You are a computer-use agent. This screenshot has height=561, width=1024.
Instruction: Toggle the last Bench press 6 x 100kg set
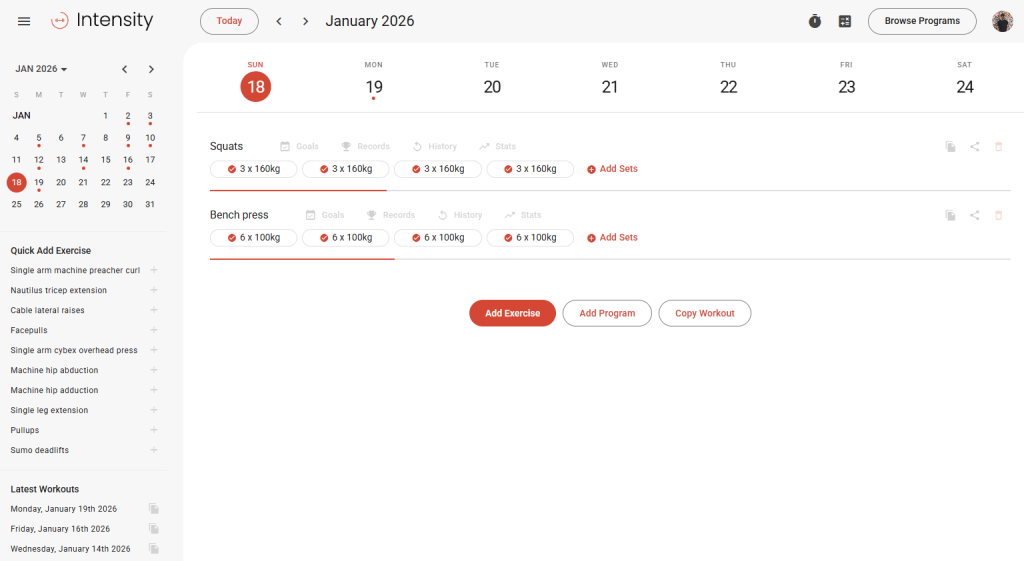click(x=508, y=238)
